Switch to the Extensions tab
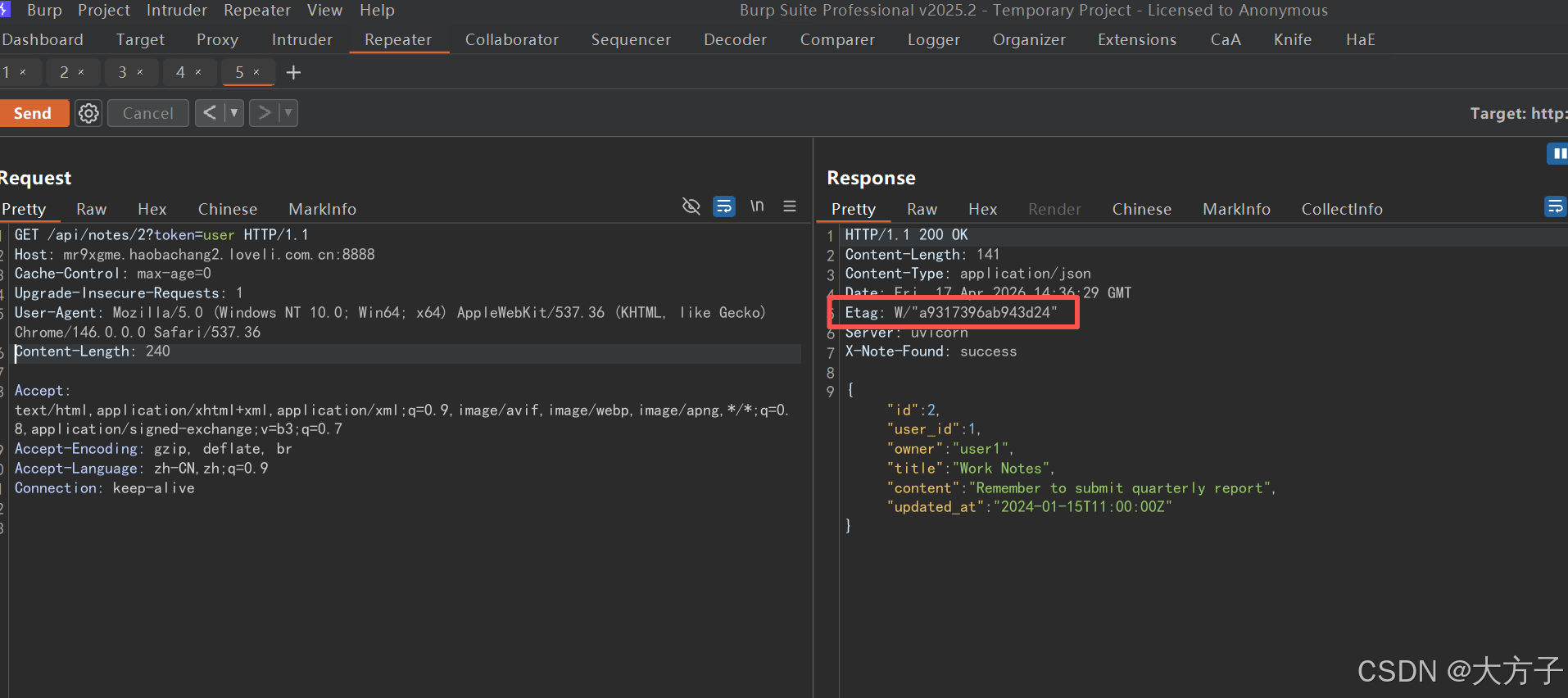 point(1137,39)
